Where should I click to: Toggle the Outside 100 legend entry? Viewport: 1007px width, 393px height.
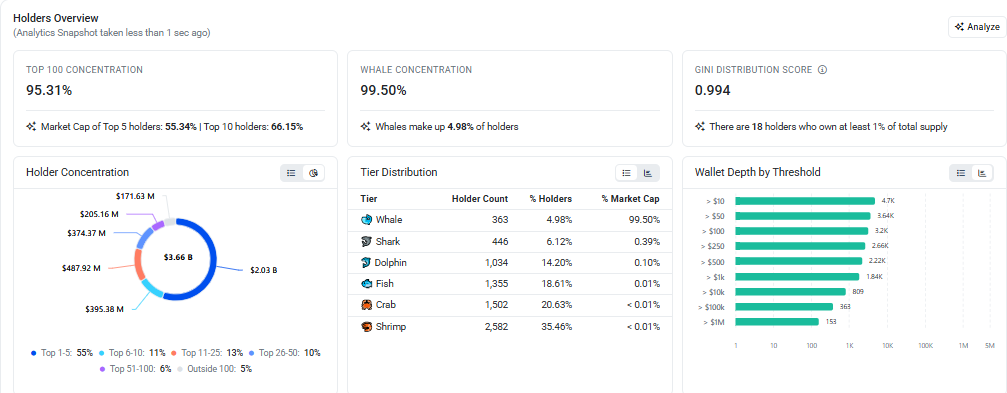coord(215,369)
